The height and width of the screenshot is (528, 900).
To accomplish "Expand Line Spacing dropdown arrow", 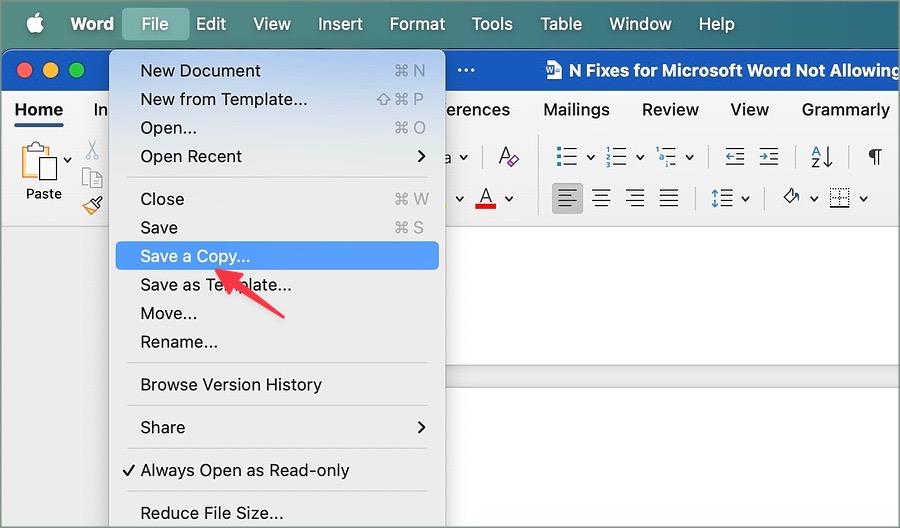I will tap(745, 199).
